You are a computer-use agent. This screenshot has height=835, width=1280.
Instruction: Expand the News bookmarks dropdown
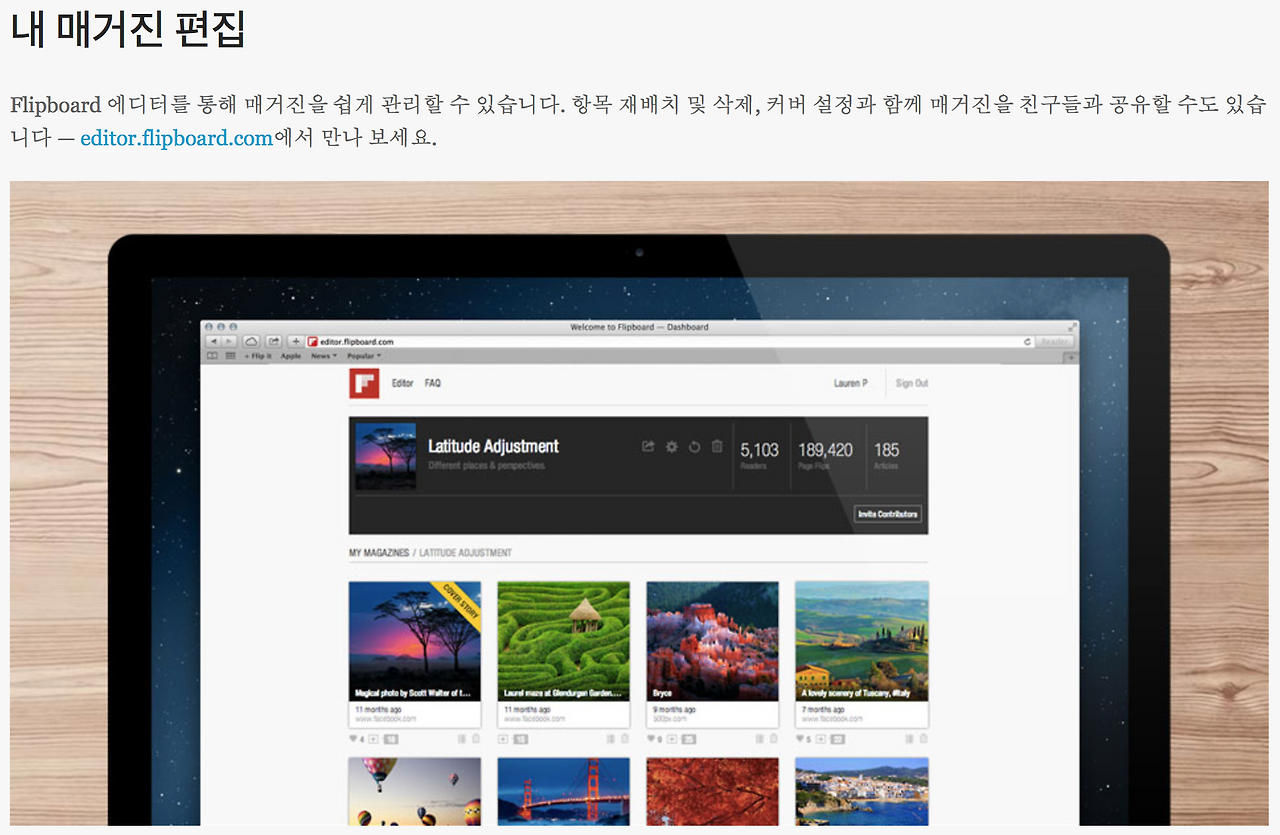click(x=324, y=356)
